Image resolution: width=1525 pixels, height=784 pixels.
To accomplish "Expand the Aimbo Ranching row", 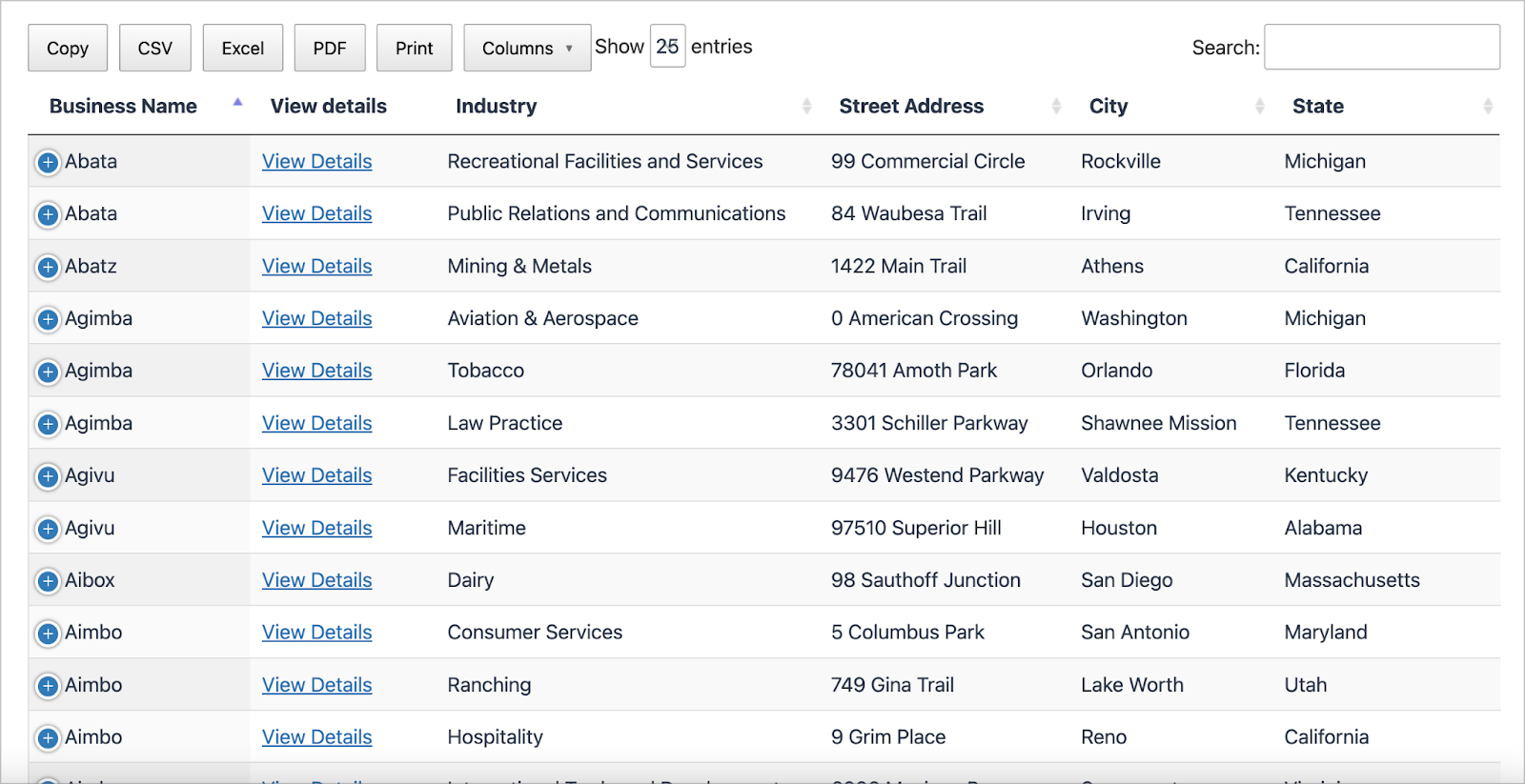I will (48, 686).
